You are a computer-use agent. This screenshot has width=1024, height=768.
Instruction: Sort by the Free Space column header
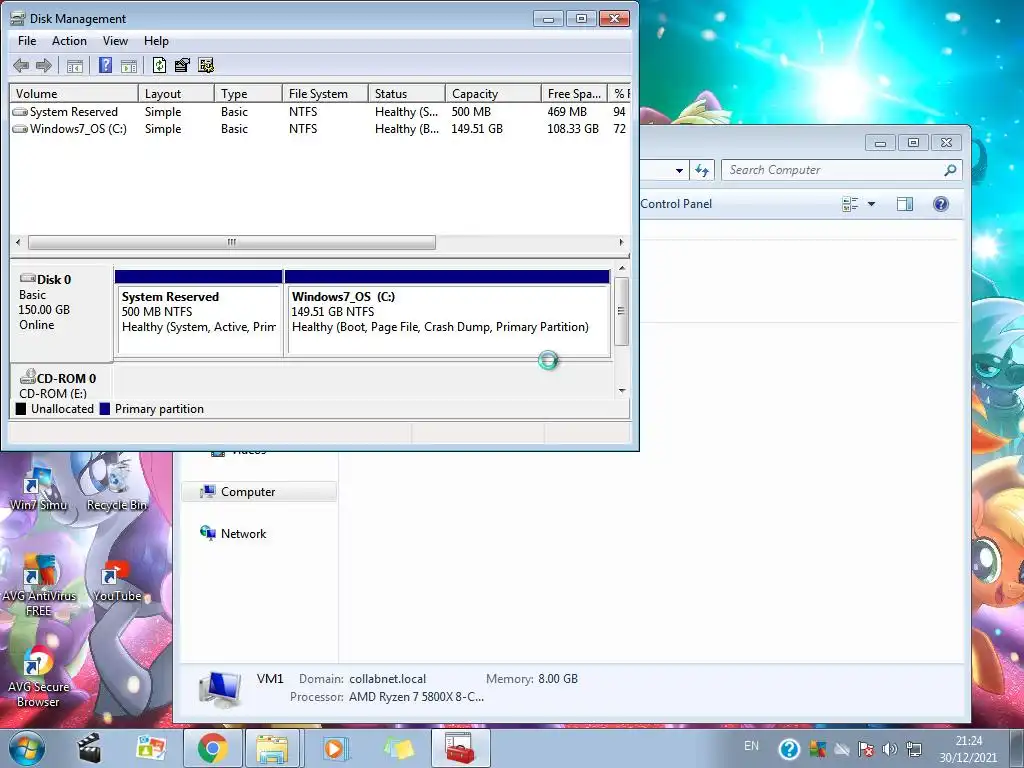[x=574, y=93]
